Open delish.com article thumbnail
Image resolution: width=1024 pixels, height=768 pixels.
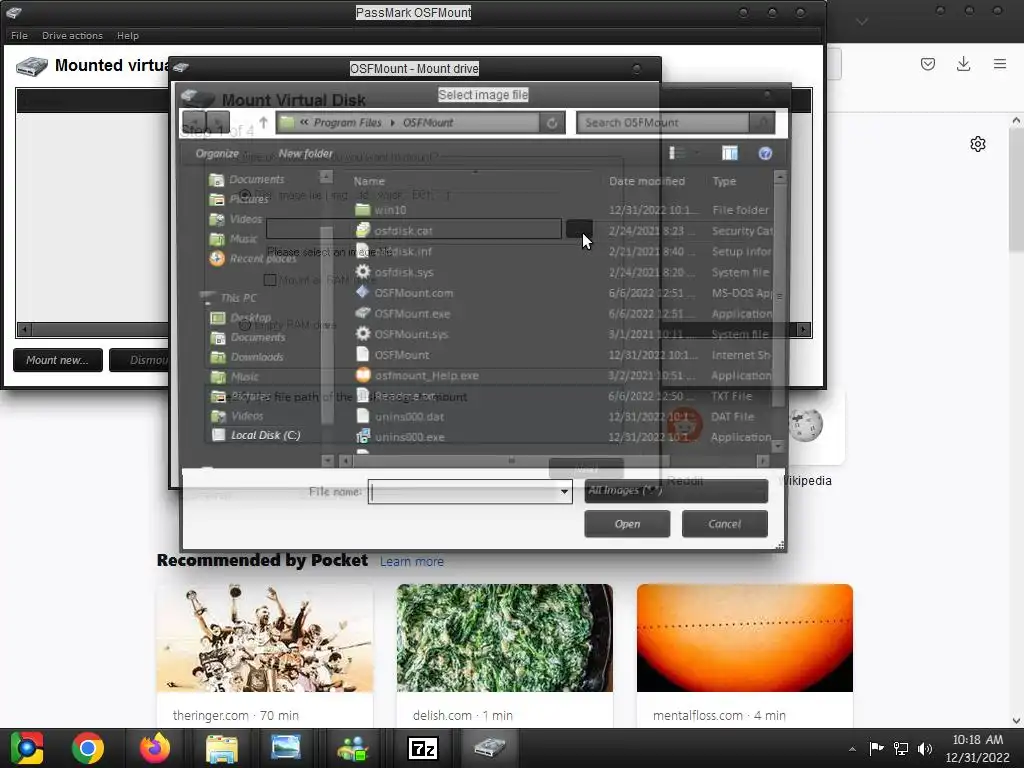(x=505, y=638)
